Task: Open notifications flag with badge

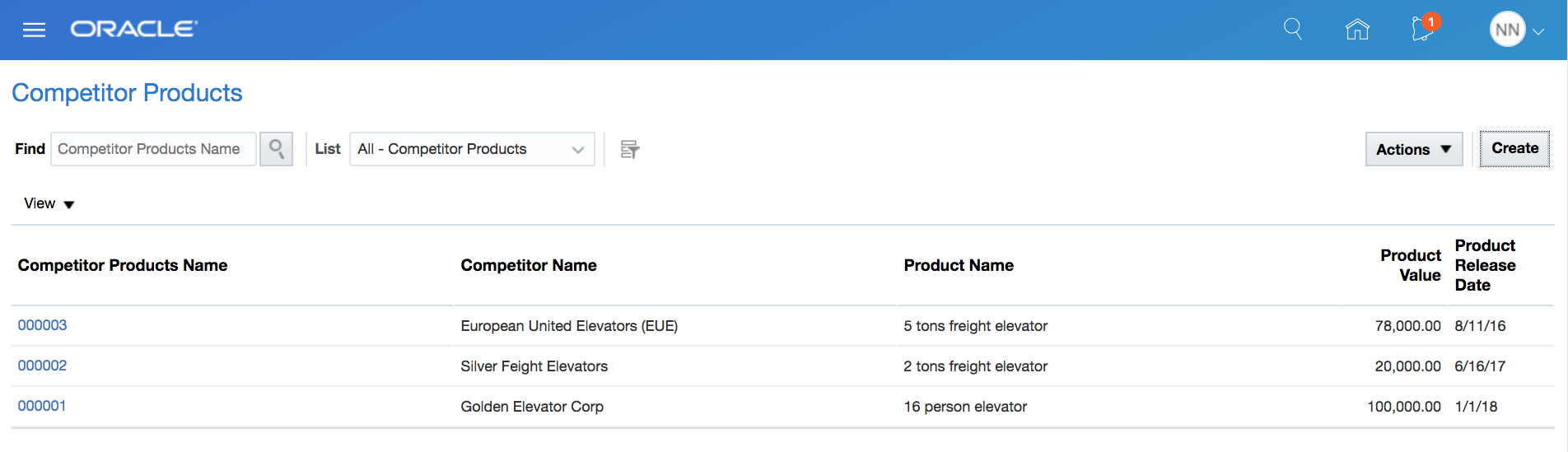Action: [x=1423, y=29]
